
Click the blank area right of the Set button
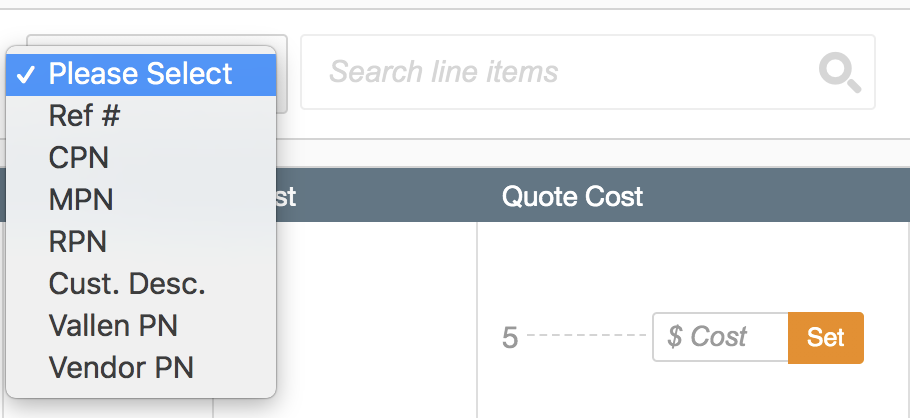886,337
